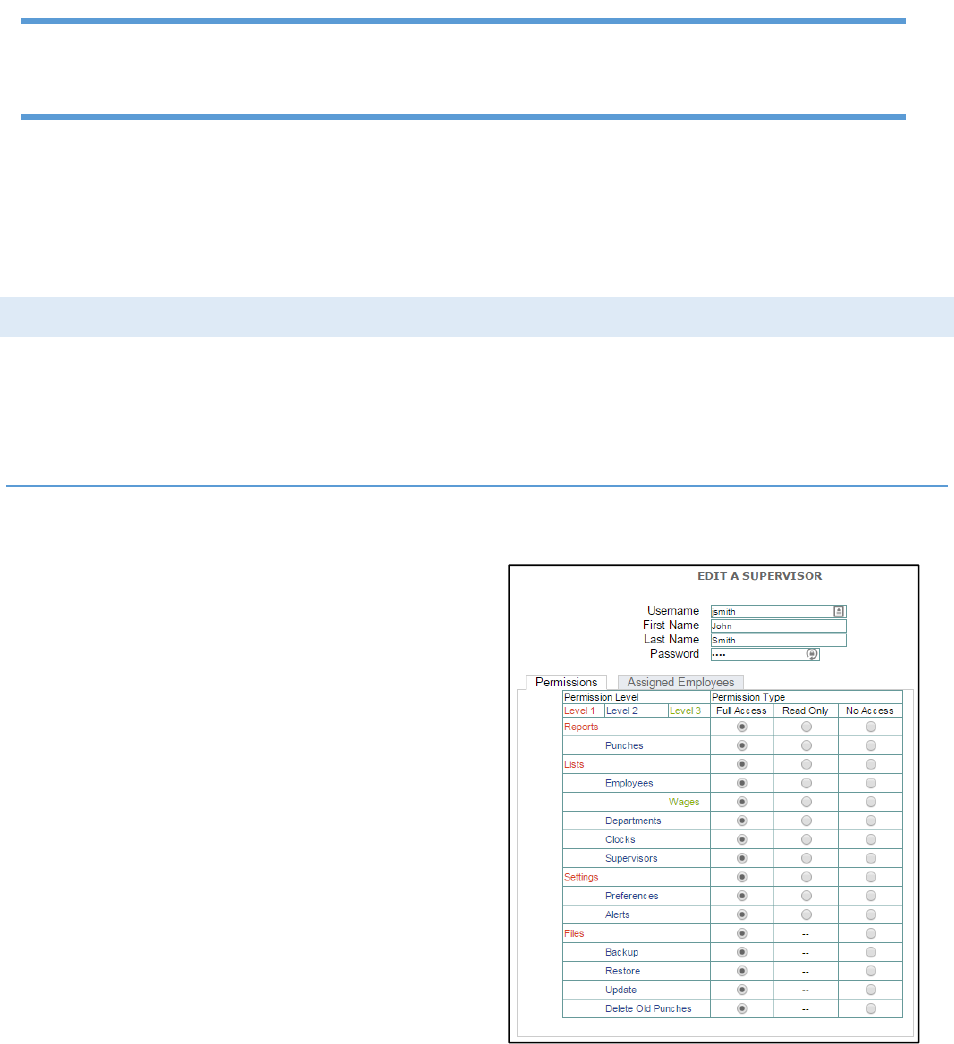The width and height of the screenshot is (954, 1044).
Task: Set Lists to Read Only
Action: click(x=806, y=764)
